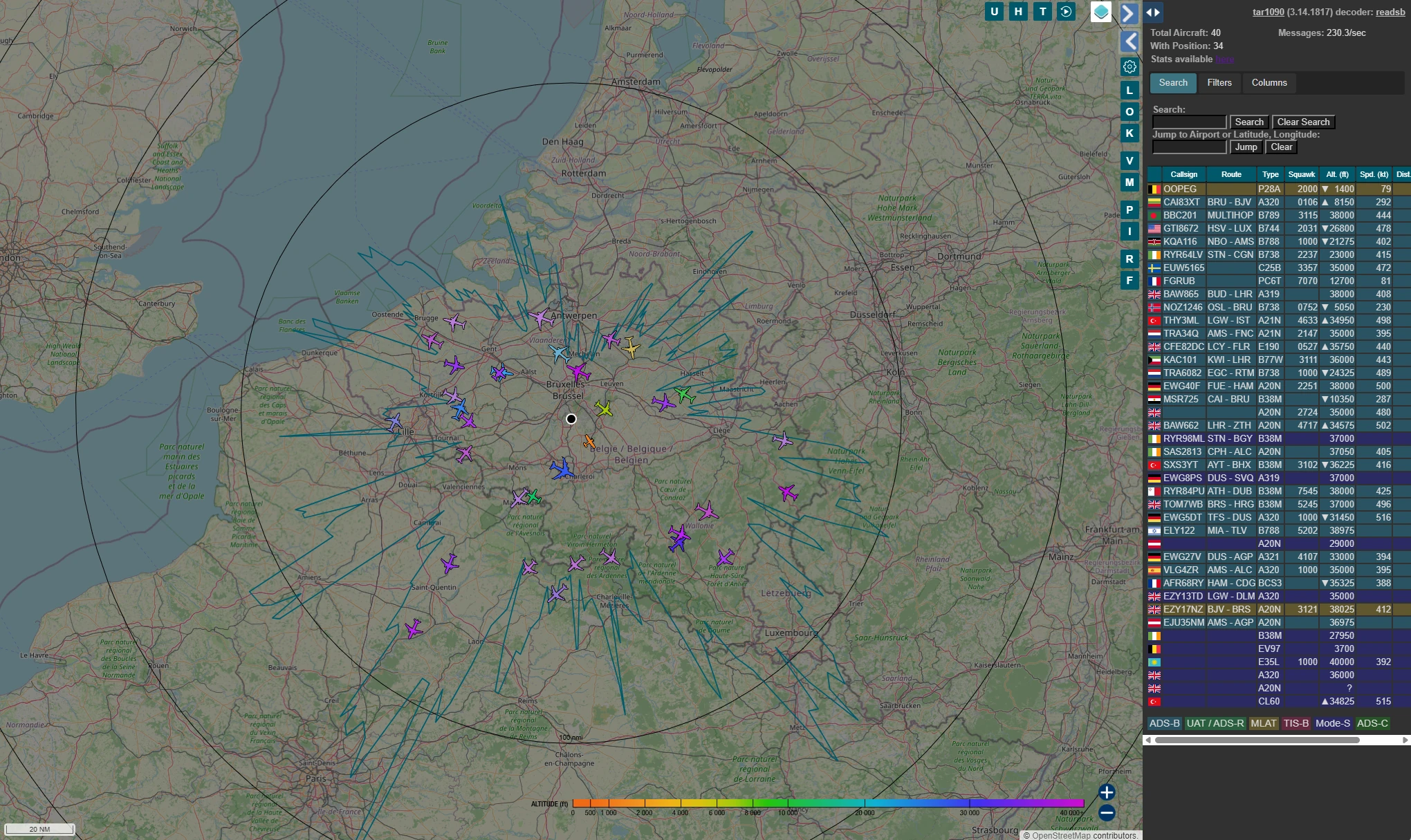Click the ADS-B legend label

(1164, 723)
